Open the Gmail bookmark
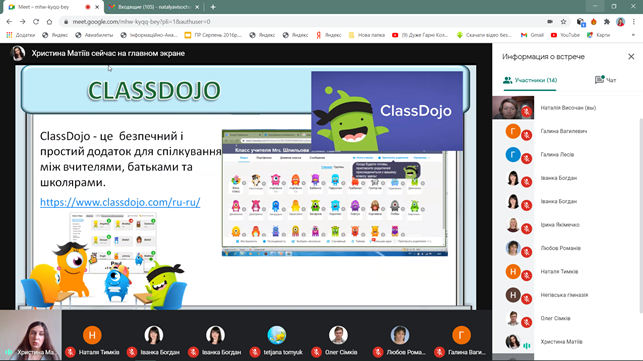The image size is (643, 361). (x=532, y=35)
